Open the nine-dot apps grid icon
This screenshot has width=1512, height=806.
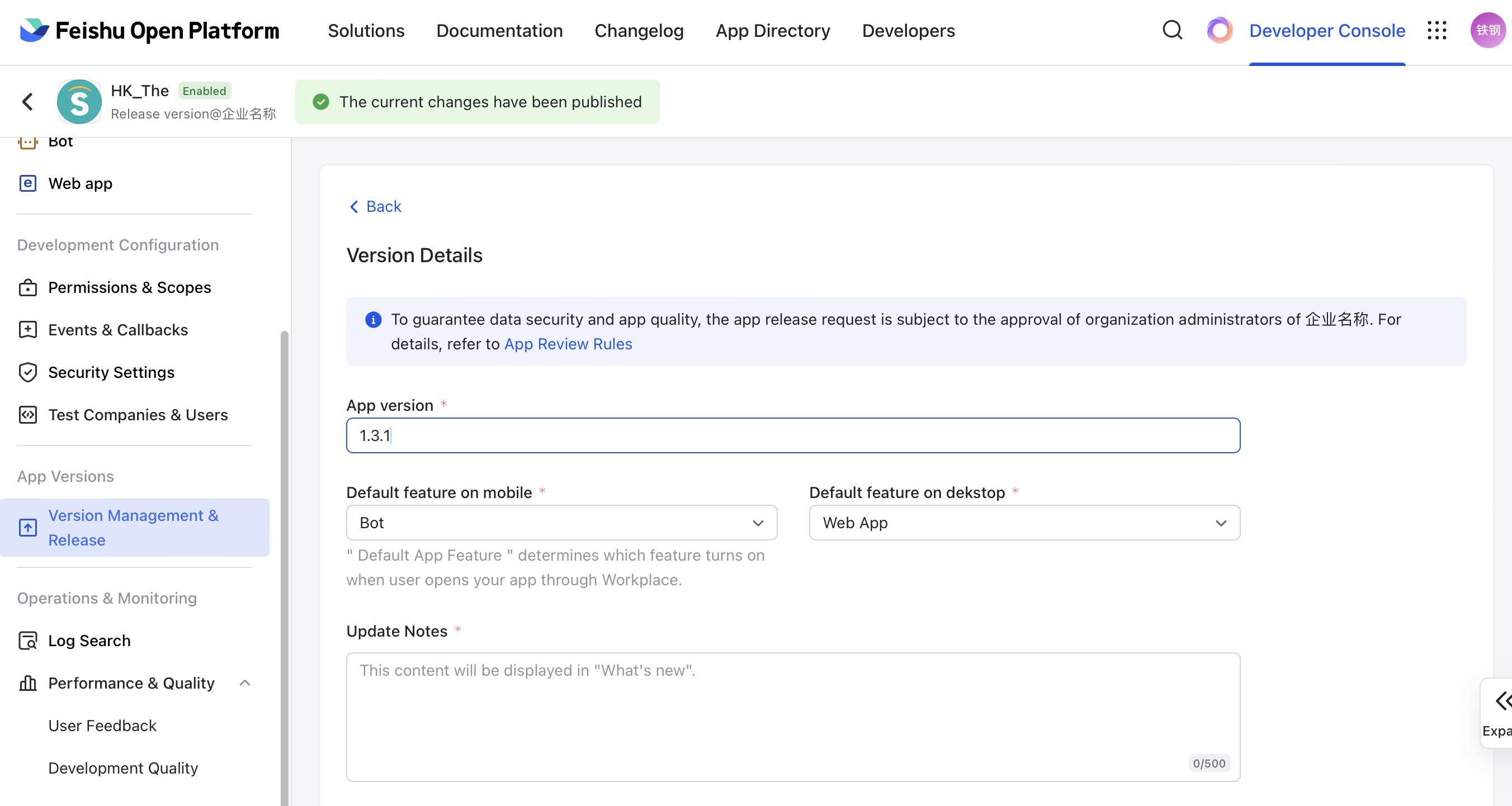(x=1437, y=31)
